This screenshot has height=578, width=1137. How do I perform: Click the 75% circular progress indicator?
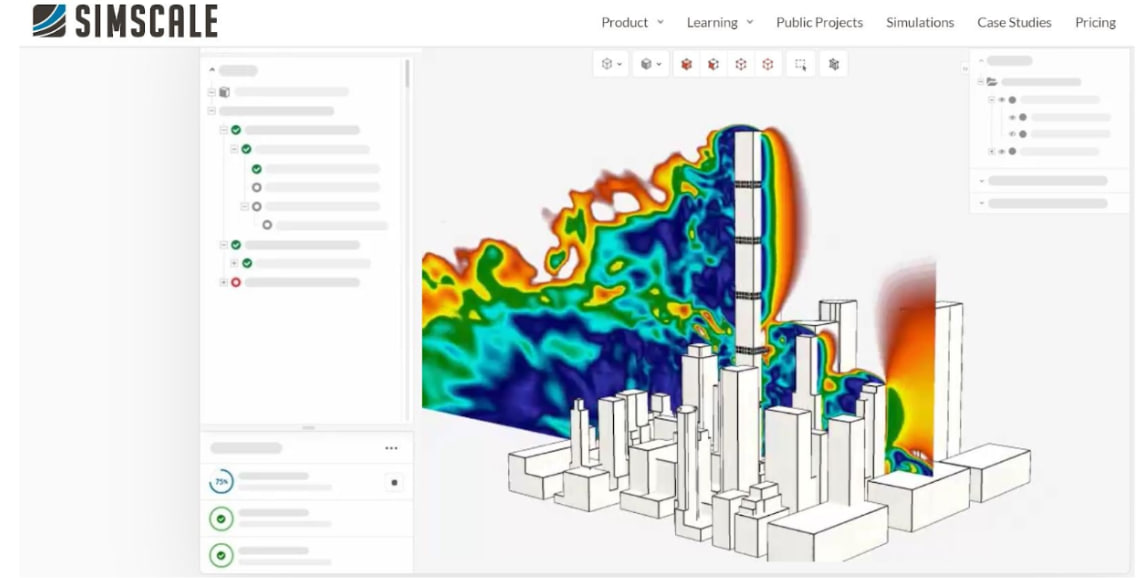click(221, 482)
